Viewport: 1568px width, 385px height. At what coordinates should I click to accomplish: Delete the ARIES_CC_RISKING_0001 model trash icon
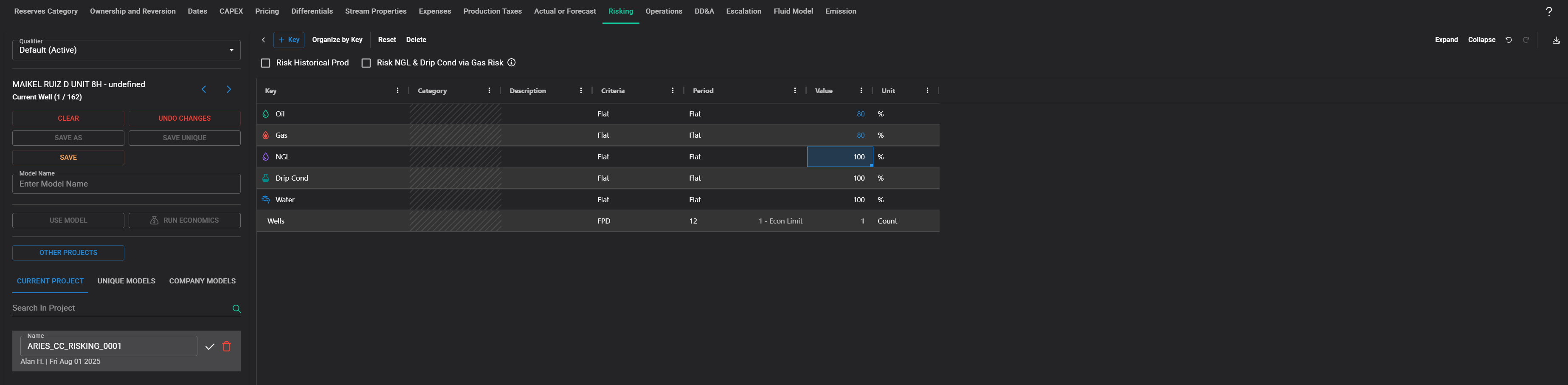coord(226,347)
